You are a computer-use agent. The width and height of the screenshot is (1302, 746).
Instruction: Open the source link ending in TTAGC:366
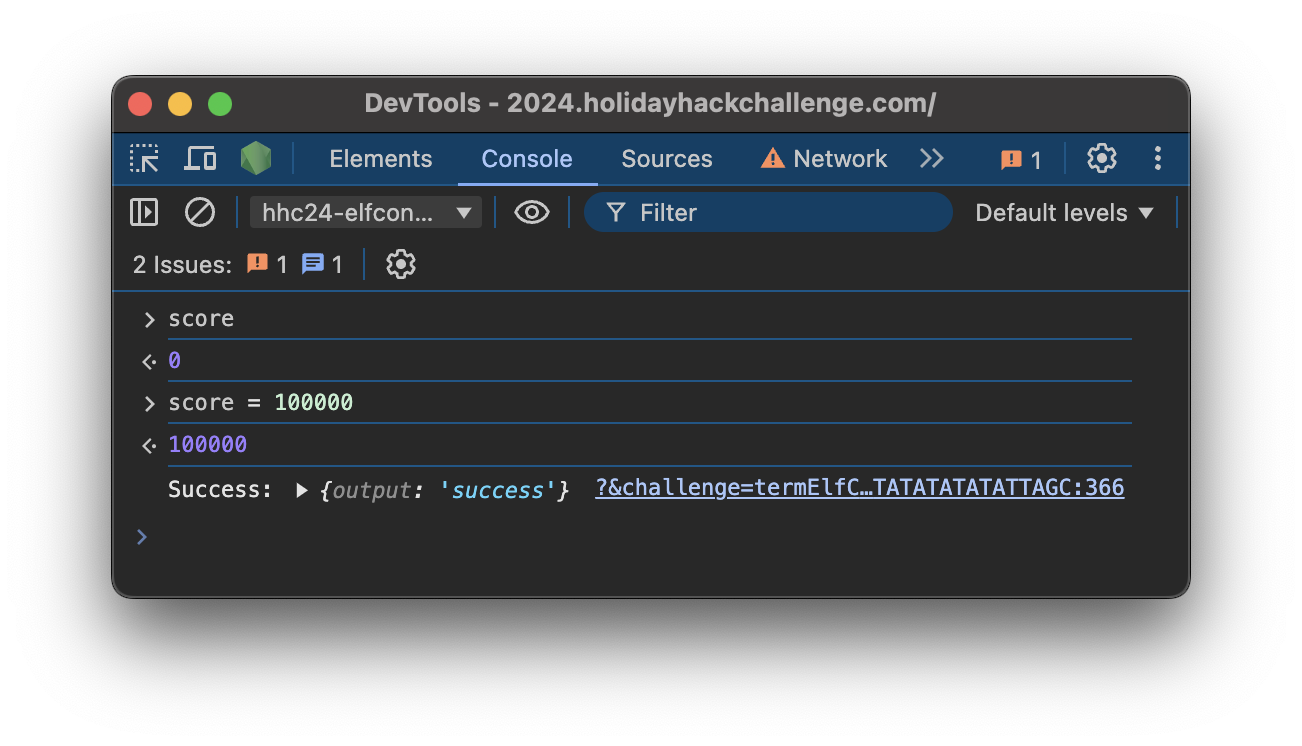[x=859, y=488]
